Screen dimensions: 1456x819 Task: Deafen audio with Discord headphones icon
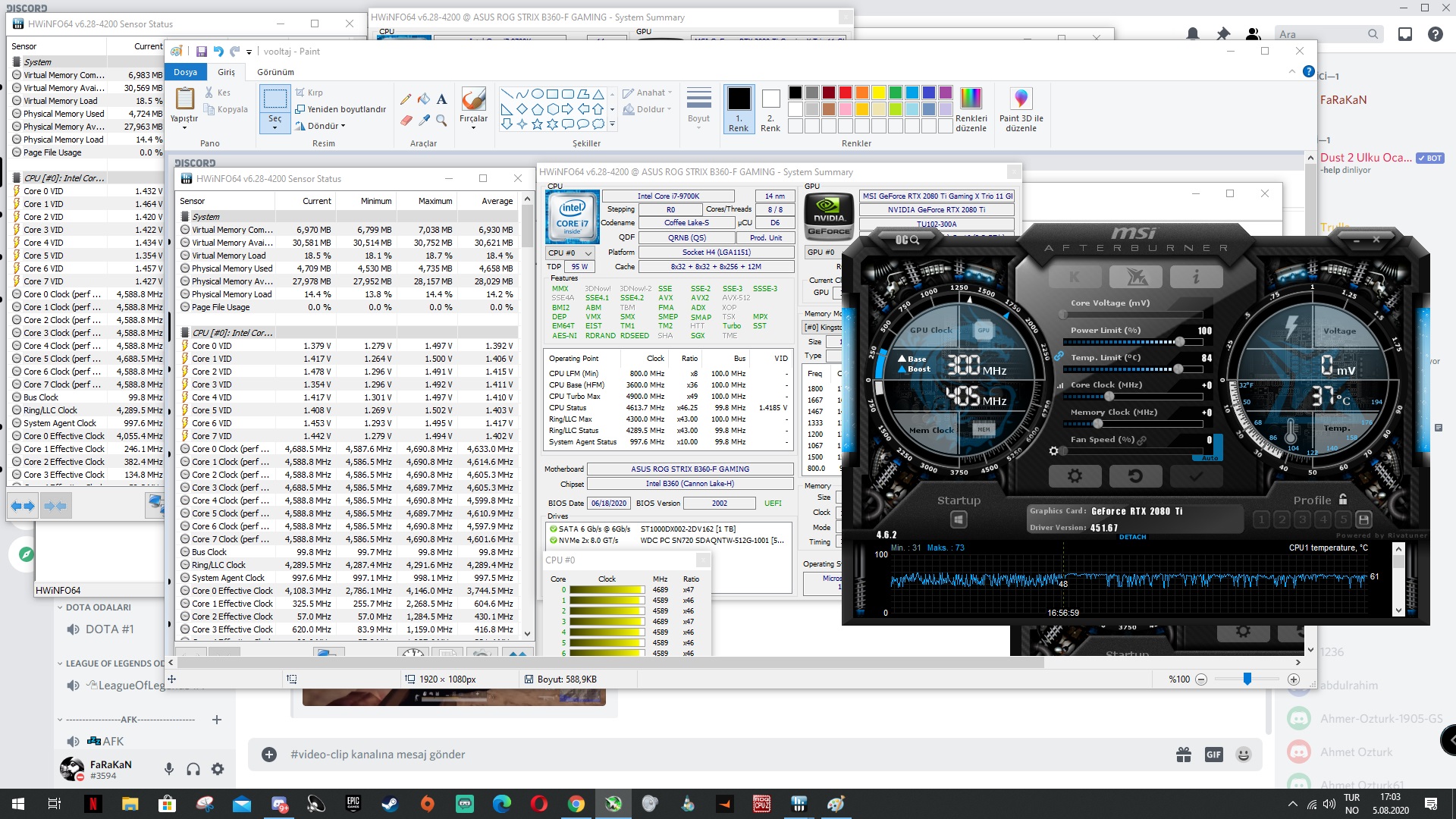(x=193, y=769)
